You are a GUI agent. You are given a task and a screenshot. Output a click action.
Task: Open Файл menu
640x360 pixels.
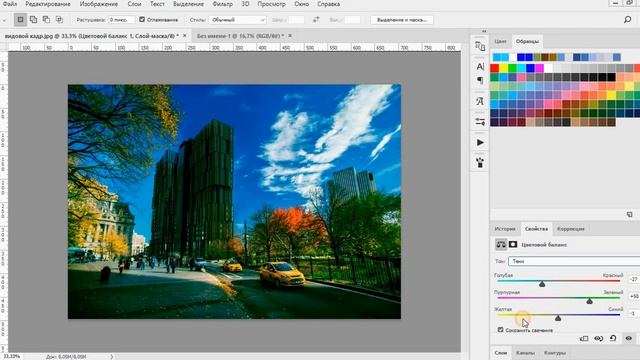(10, 4)
